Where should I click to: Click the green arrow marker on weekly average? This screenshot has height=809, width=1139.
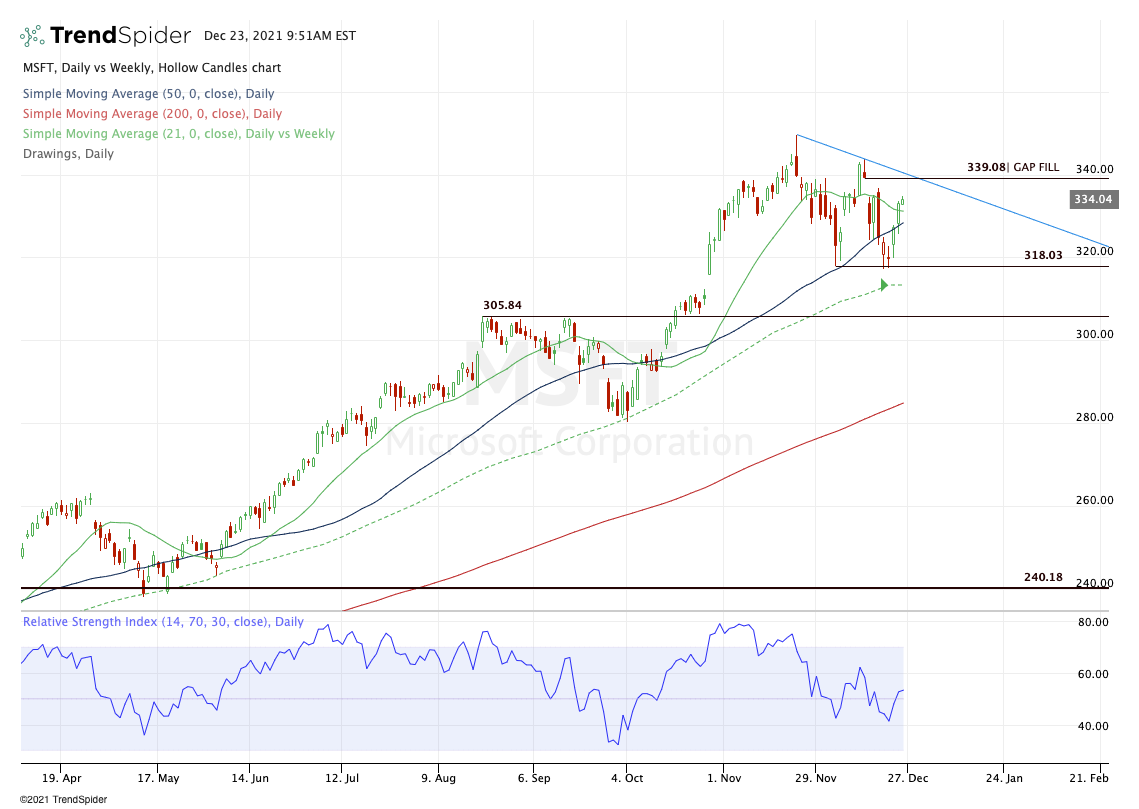point(884,285)
